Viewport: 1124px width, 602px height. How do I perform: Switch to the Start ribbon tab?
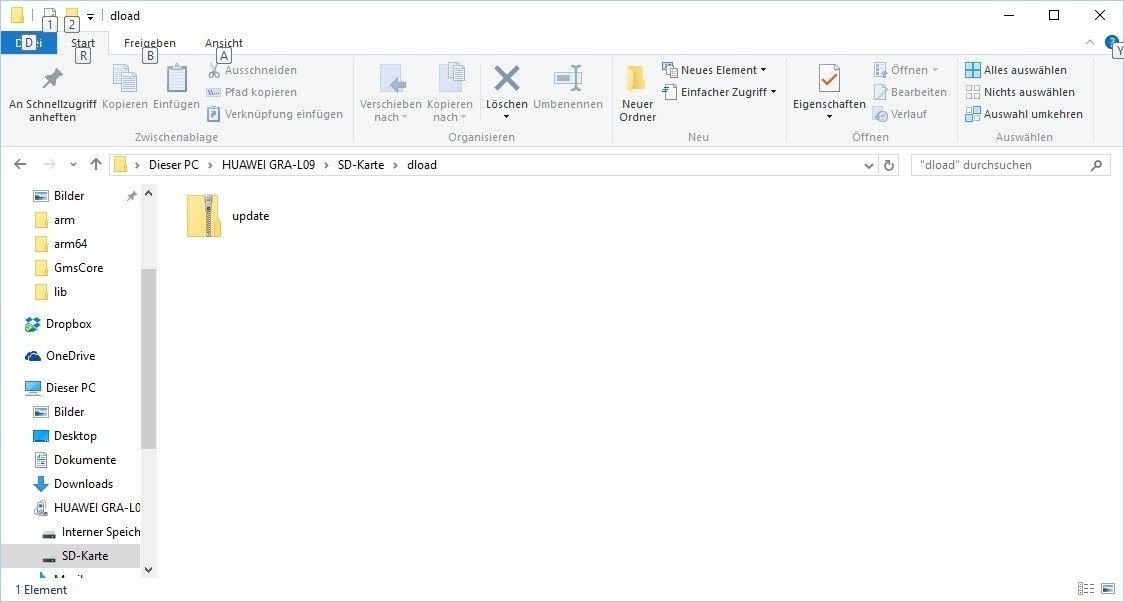click(x=83, y=43)
